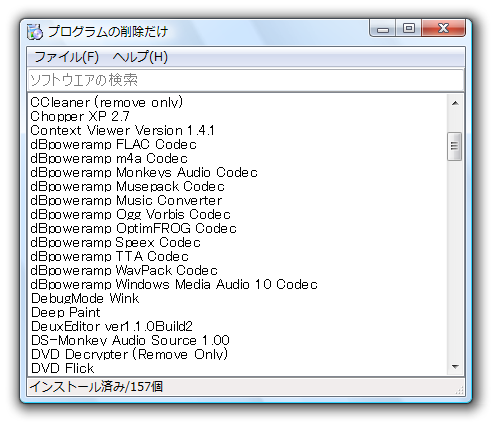
Task: Maximize the program window
Action: tap(409, 28)
